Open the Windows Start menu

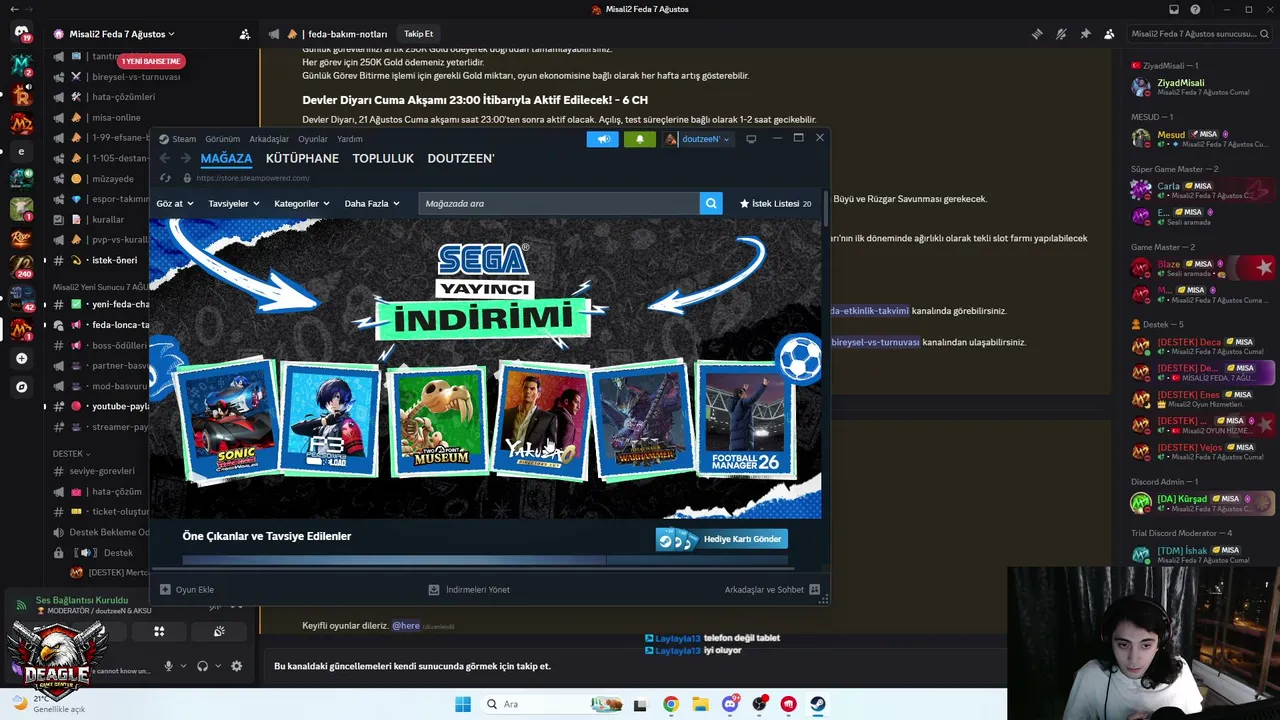[x=463, y=704]
